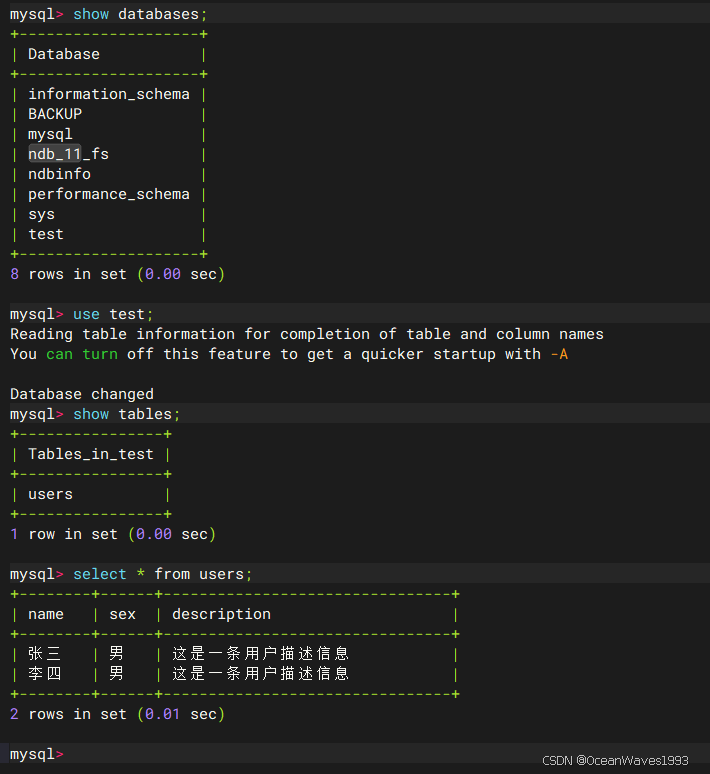The height and width of the screenshot is (774, 710).
Task: Click the empty mysql> prompt at bottom
Action: 37,754
